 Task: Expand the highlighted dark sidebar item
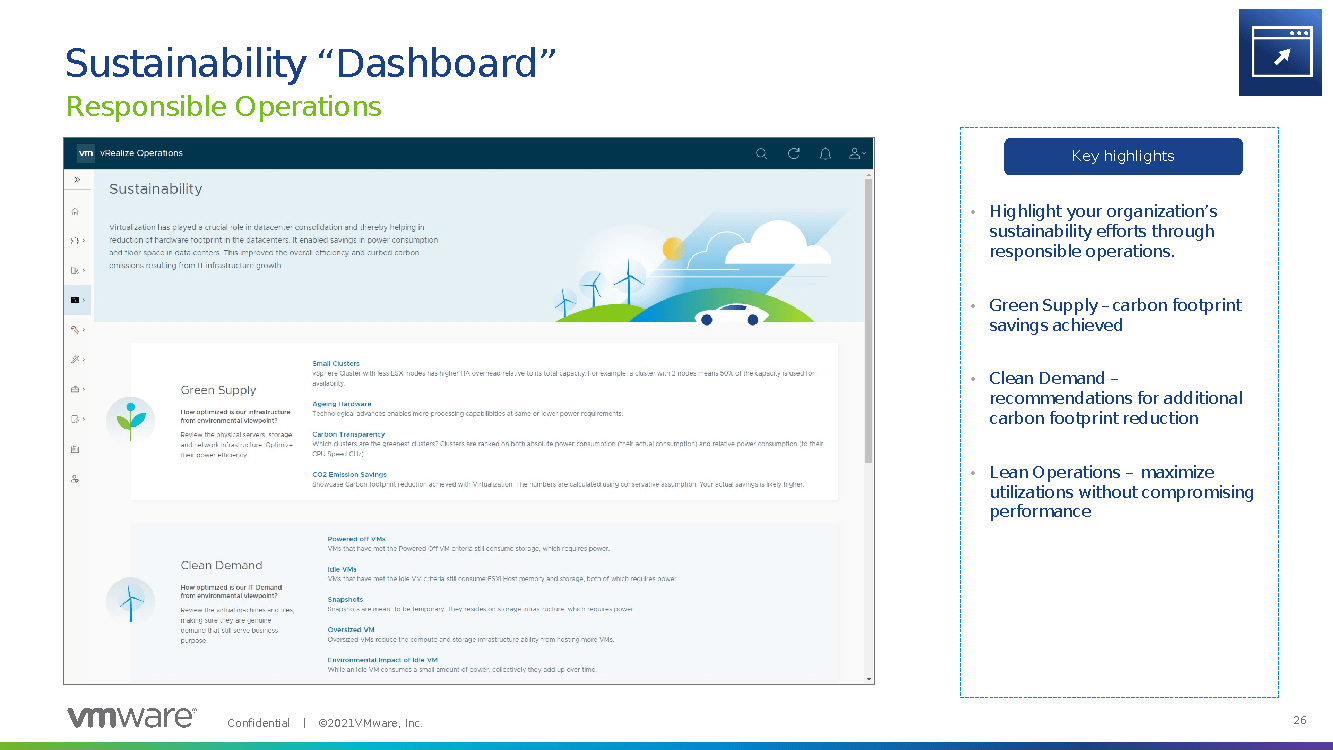(77, 299)
